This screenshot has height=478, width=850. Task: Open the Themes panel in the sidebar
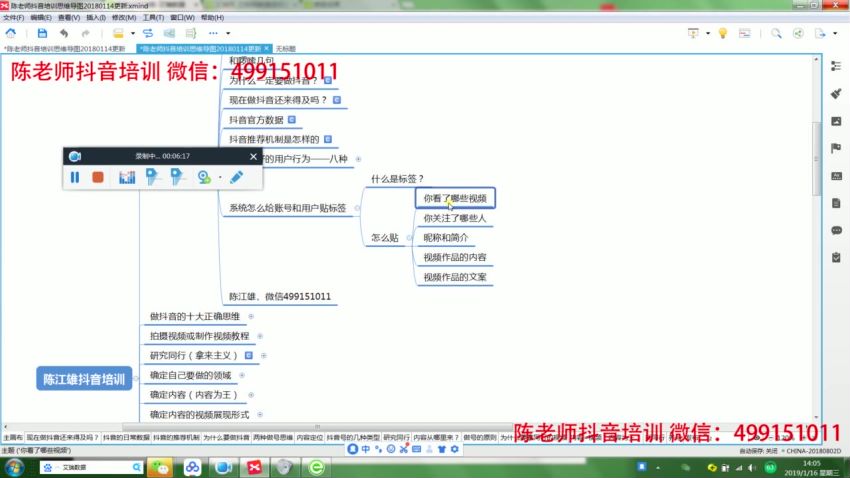pyautogui.click(x=836, y=176)
